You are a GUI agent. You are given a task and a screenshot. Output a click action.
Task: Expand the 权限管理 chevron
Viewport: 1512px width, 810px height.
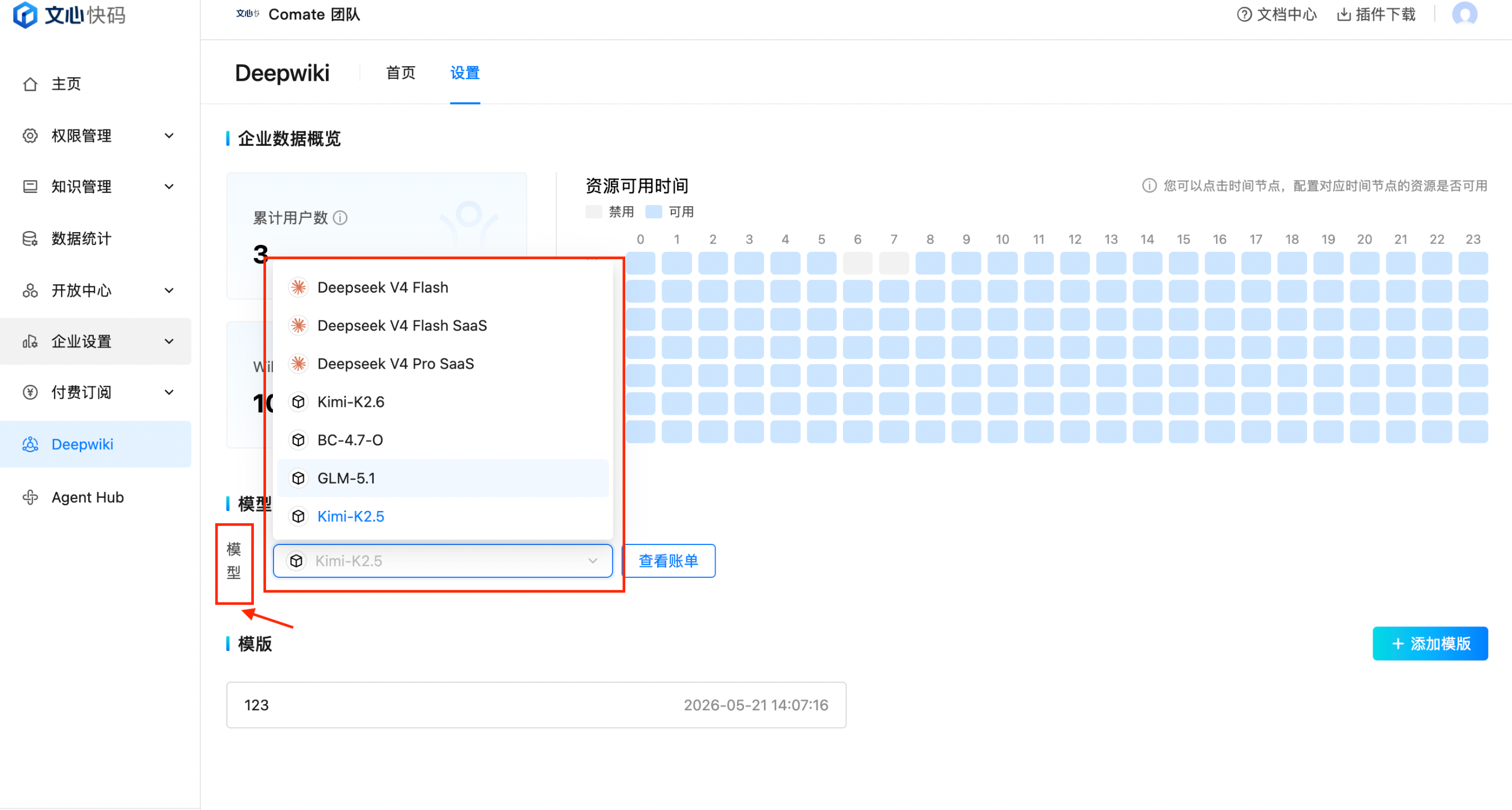pyautogui.click(x=169, y=136)
